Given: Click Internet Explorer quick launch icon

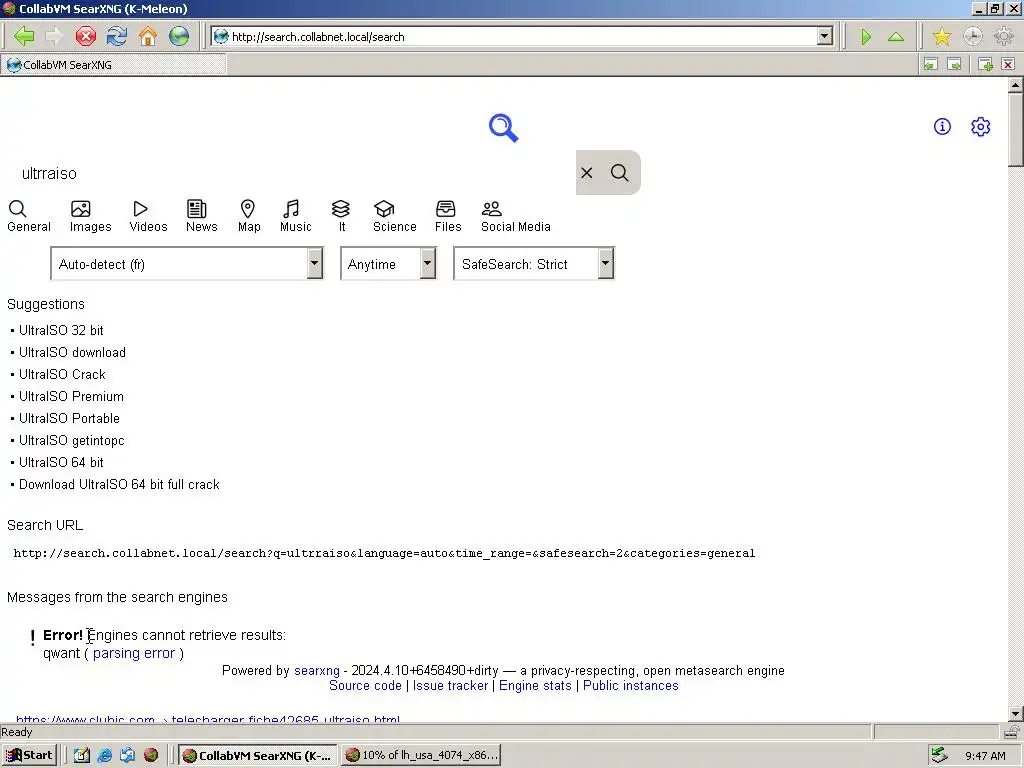Looking at the screenshot, I should (104, 755).
